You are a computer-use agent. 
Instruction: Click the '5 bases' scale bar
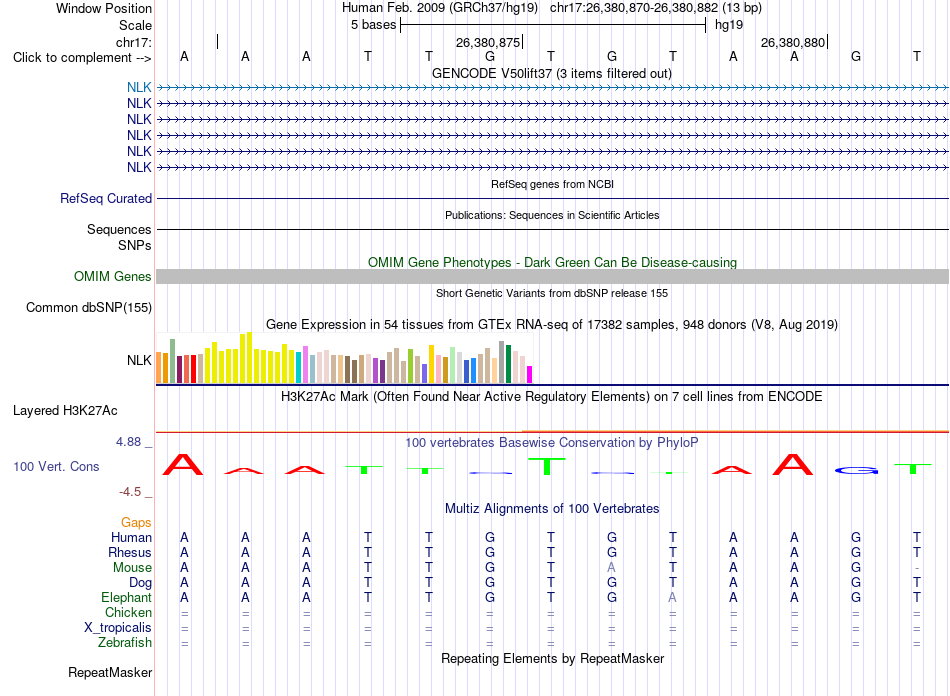click(553, 25)
